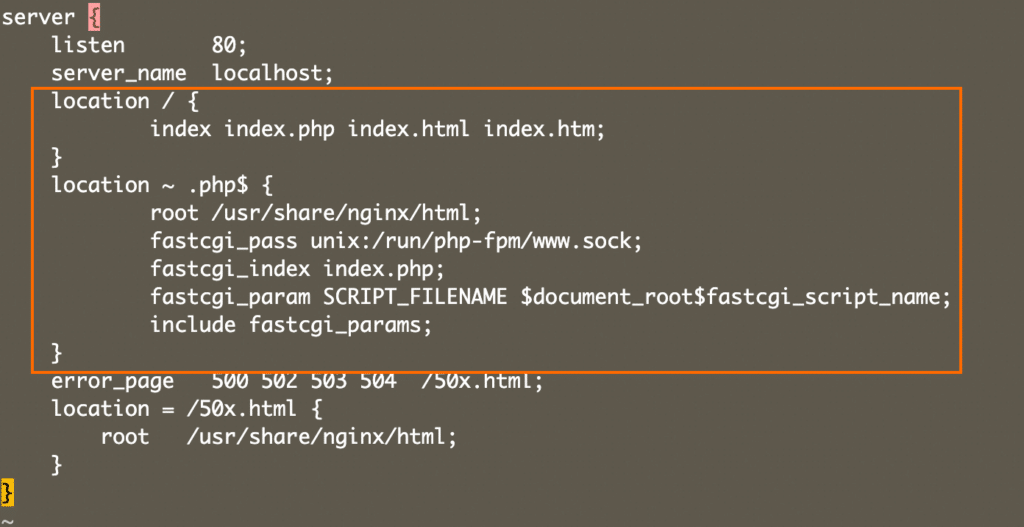Click the 'location ~ .php$' line
The width and height of the screenshot is (1024, 527).
coord(161,185)
